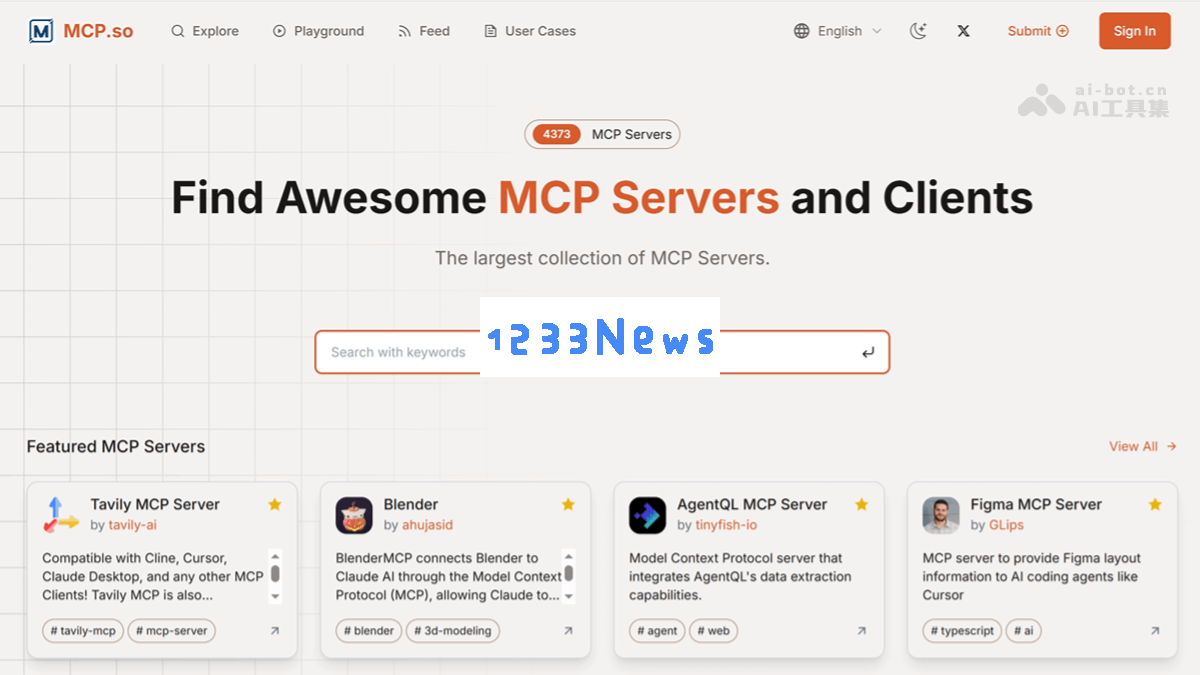The height and width of the screenshot is (675, 1200).
Task: Click the MCP.so brand name
Action: pyautogui.click(x=98, y=31)
